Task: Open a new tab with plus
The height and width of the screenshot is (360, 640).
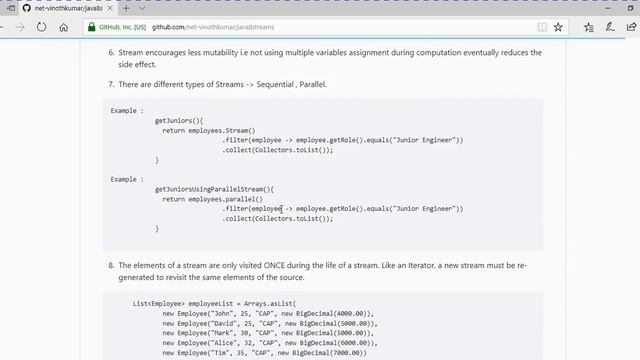Action: 126,8
